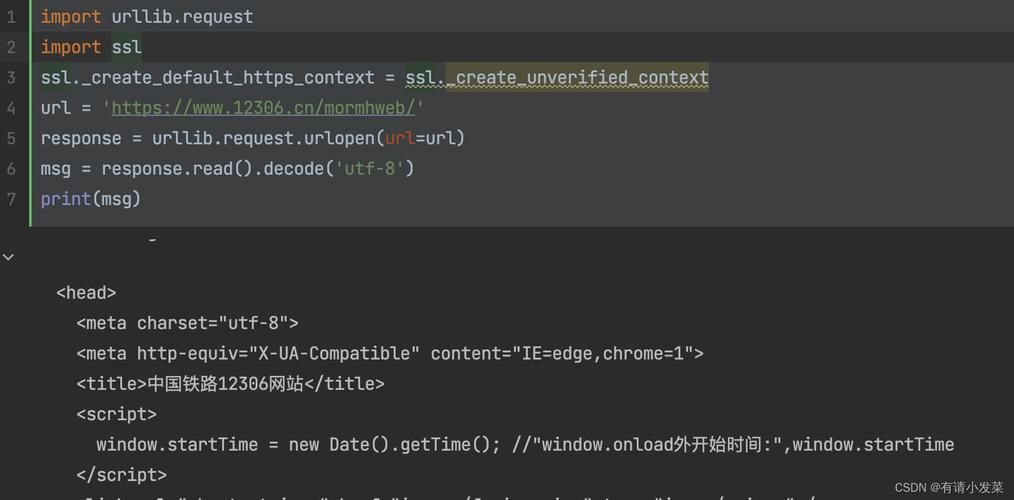The height and width of the screenshot is (500, 1014).
Task: Click the closing '</script>' output line
Action: (122, 475)
